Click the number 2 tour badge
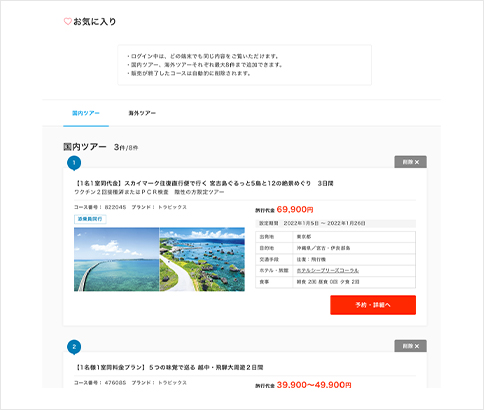Image resolution: width=484 pixels, height=410 pixels. 74,347
